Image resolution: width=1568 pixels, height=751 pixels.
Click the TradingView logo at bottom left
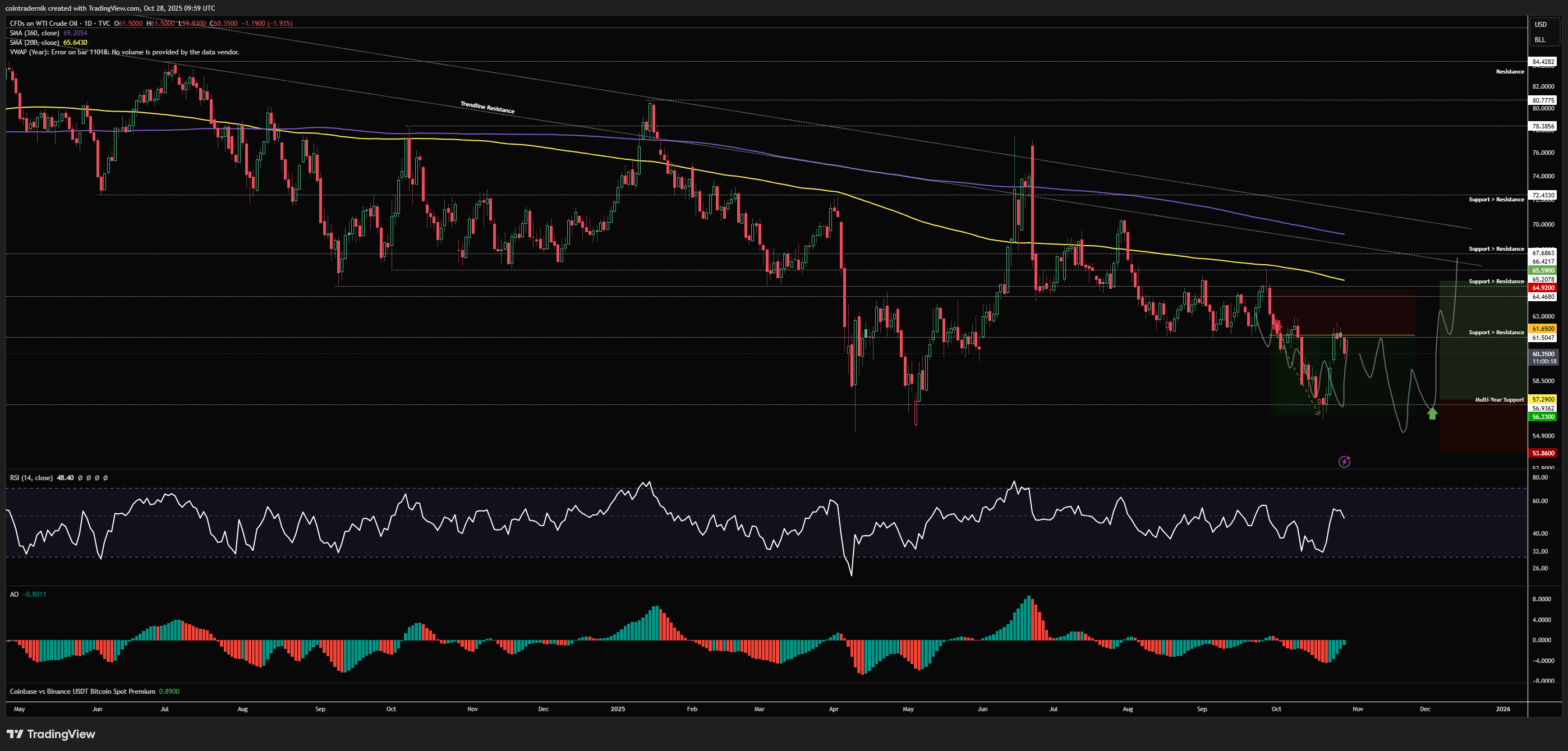(x=51, y=734)
